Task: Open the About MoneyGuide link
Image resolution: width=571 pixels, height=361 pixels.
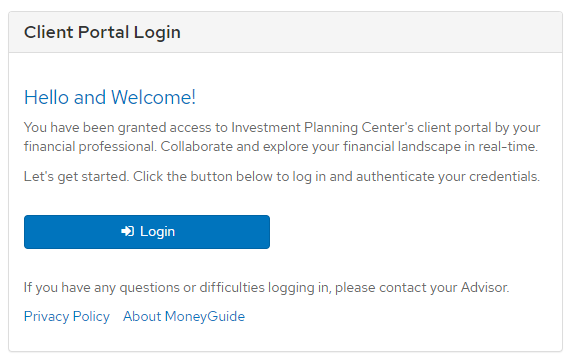Action: click(x=184, y=317)
